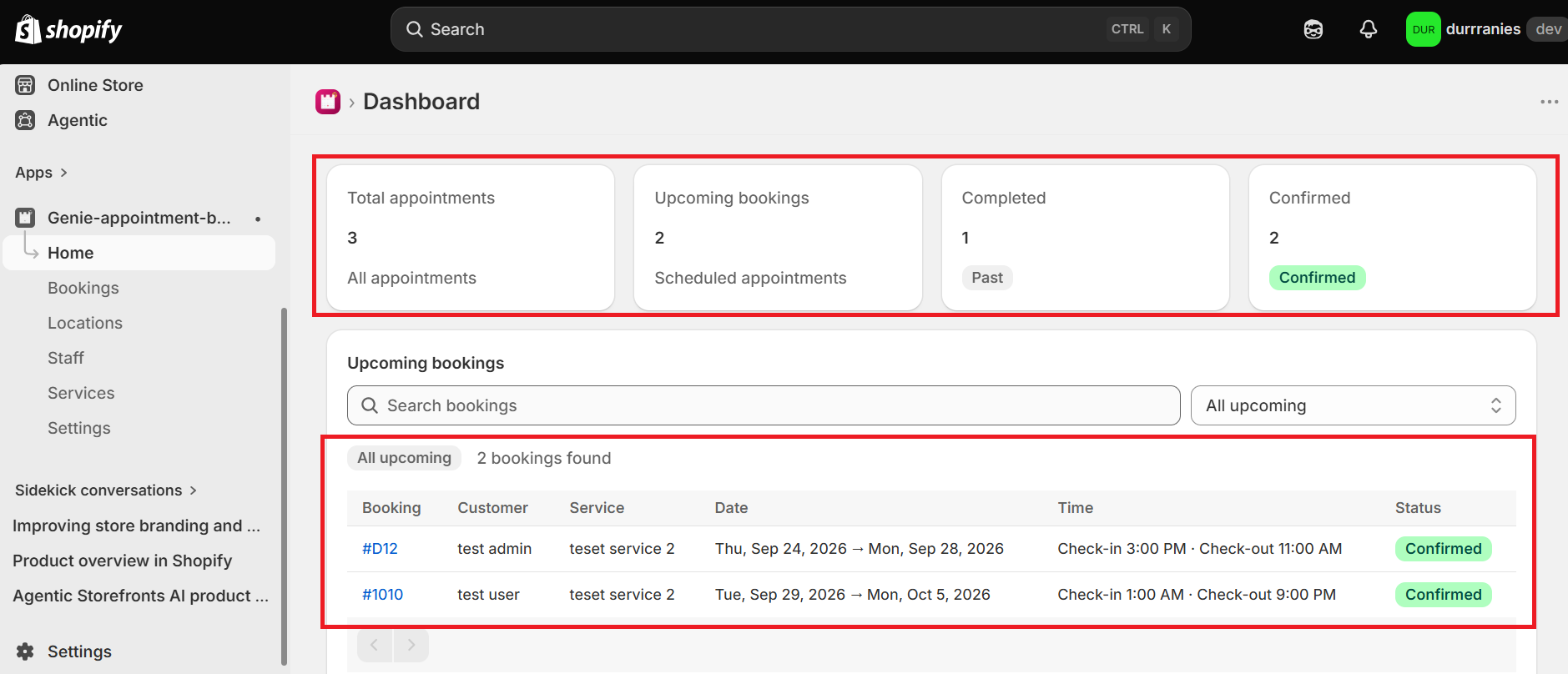This screenshot has height=674, width=1568.
Task: Open Improving store branding conversation
Action: [x=137, y=526]
